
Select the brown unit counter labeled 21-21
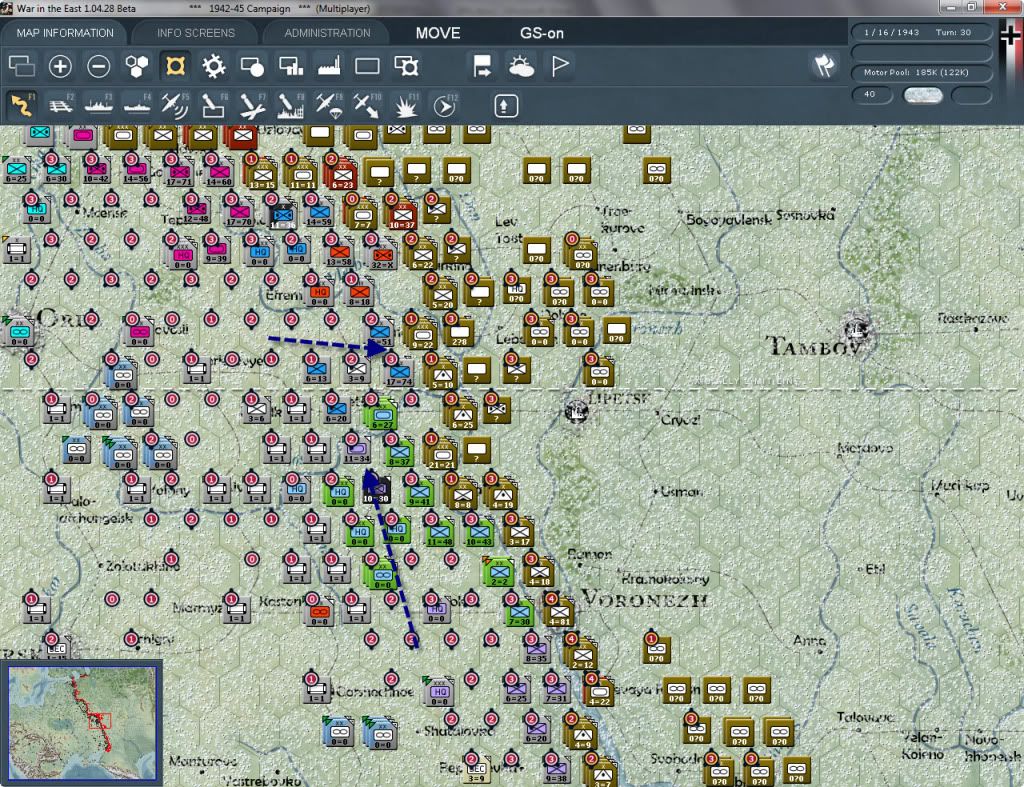(442, 453)
